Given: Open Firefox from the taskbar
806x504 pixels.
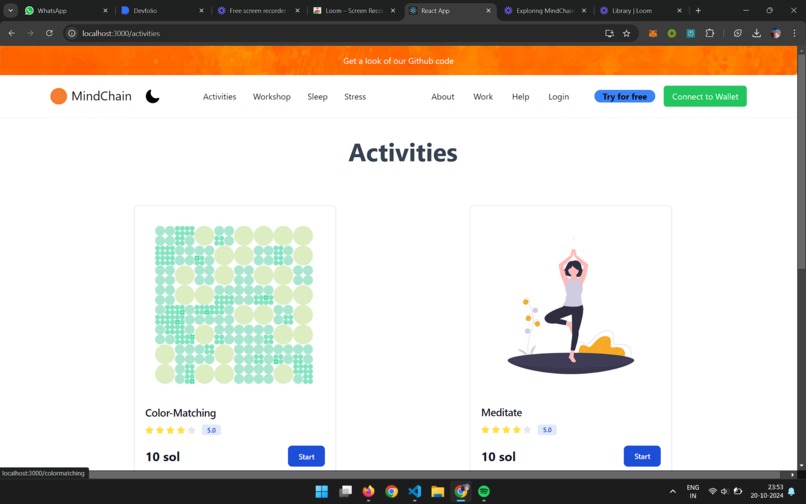Looking at the screenshot, I should (x=369, y=492).
